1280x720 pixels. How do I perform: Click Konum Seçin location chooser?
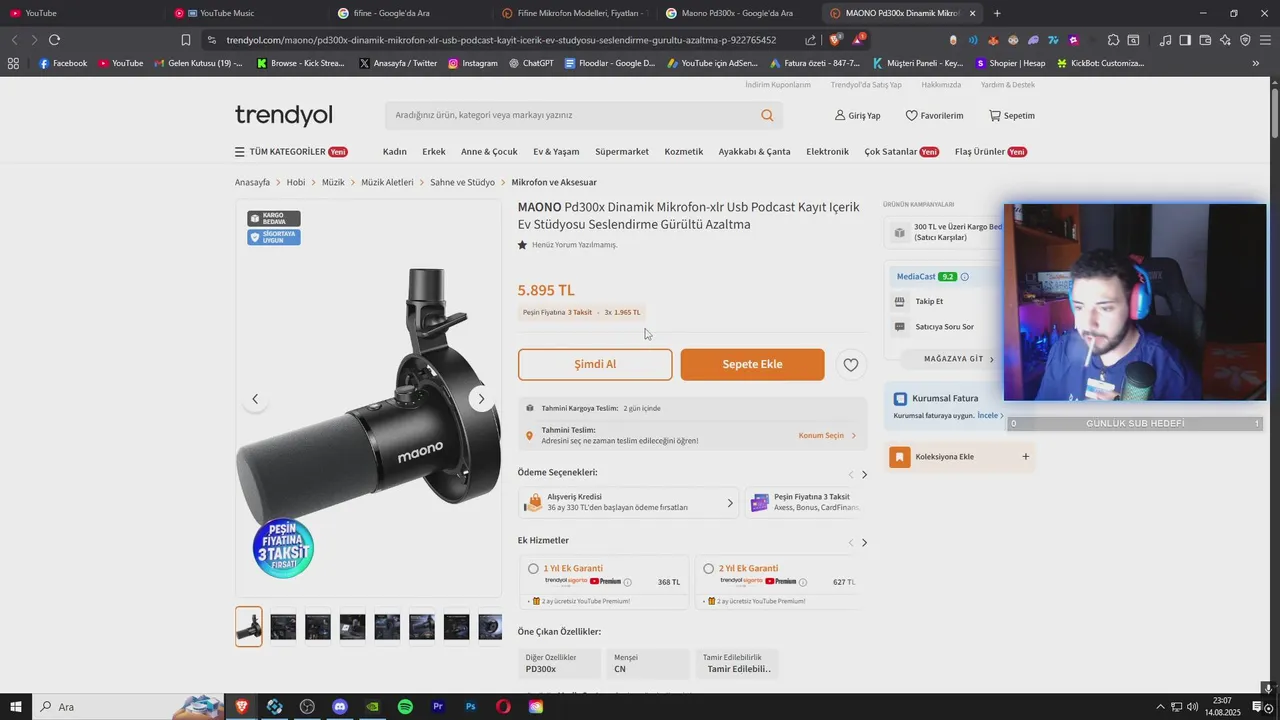click(827, 436)
